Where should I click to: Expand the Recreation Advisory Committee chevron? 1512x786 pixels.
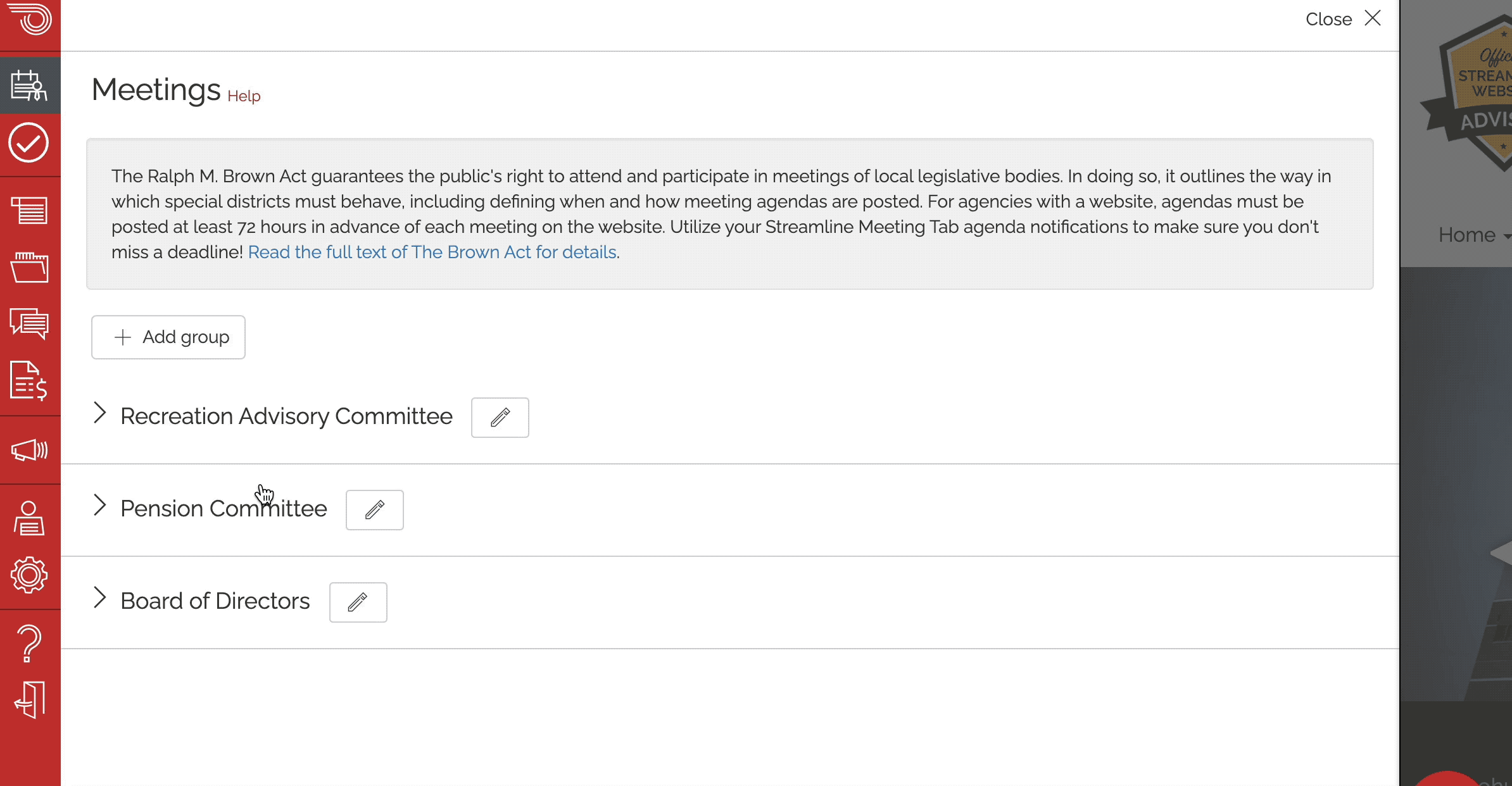pos(99,413)
